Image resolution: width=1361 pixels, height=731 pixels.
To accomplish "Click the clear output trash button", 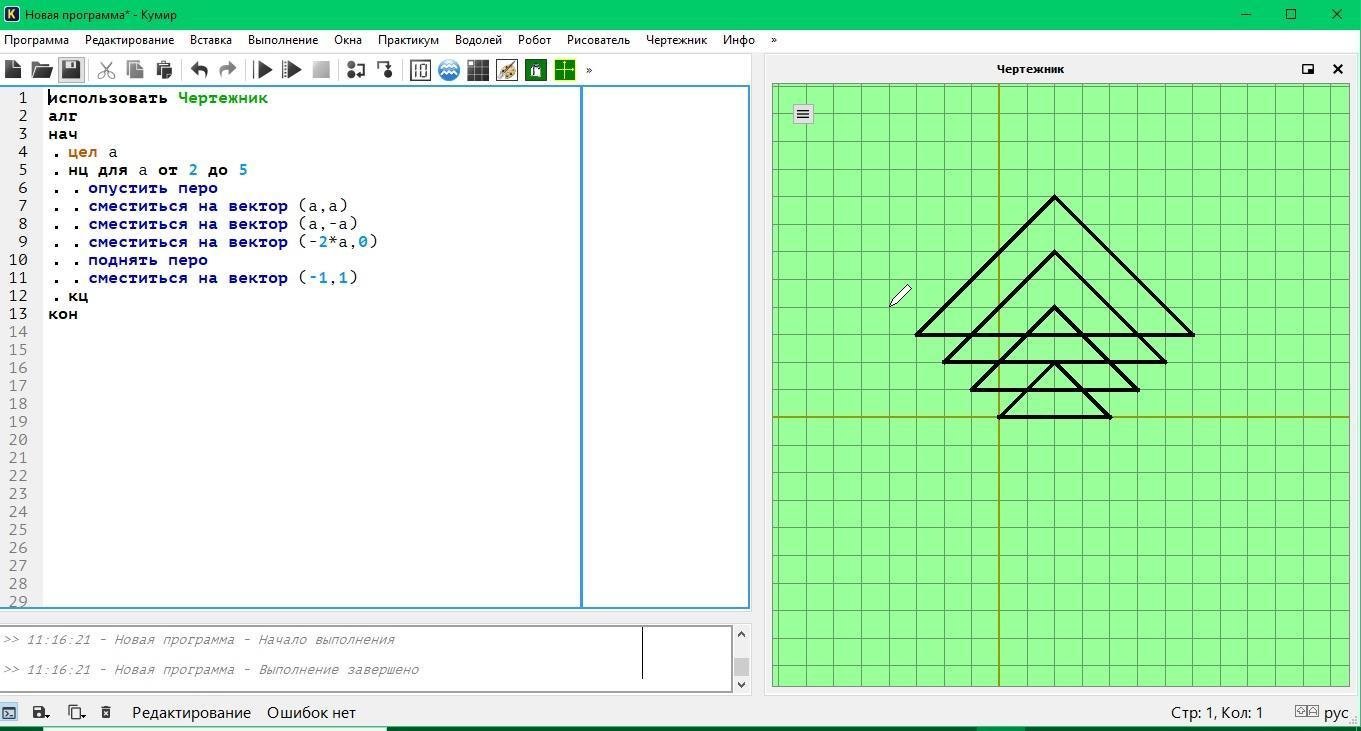I will (106, 713).
